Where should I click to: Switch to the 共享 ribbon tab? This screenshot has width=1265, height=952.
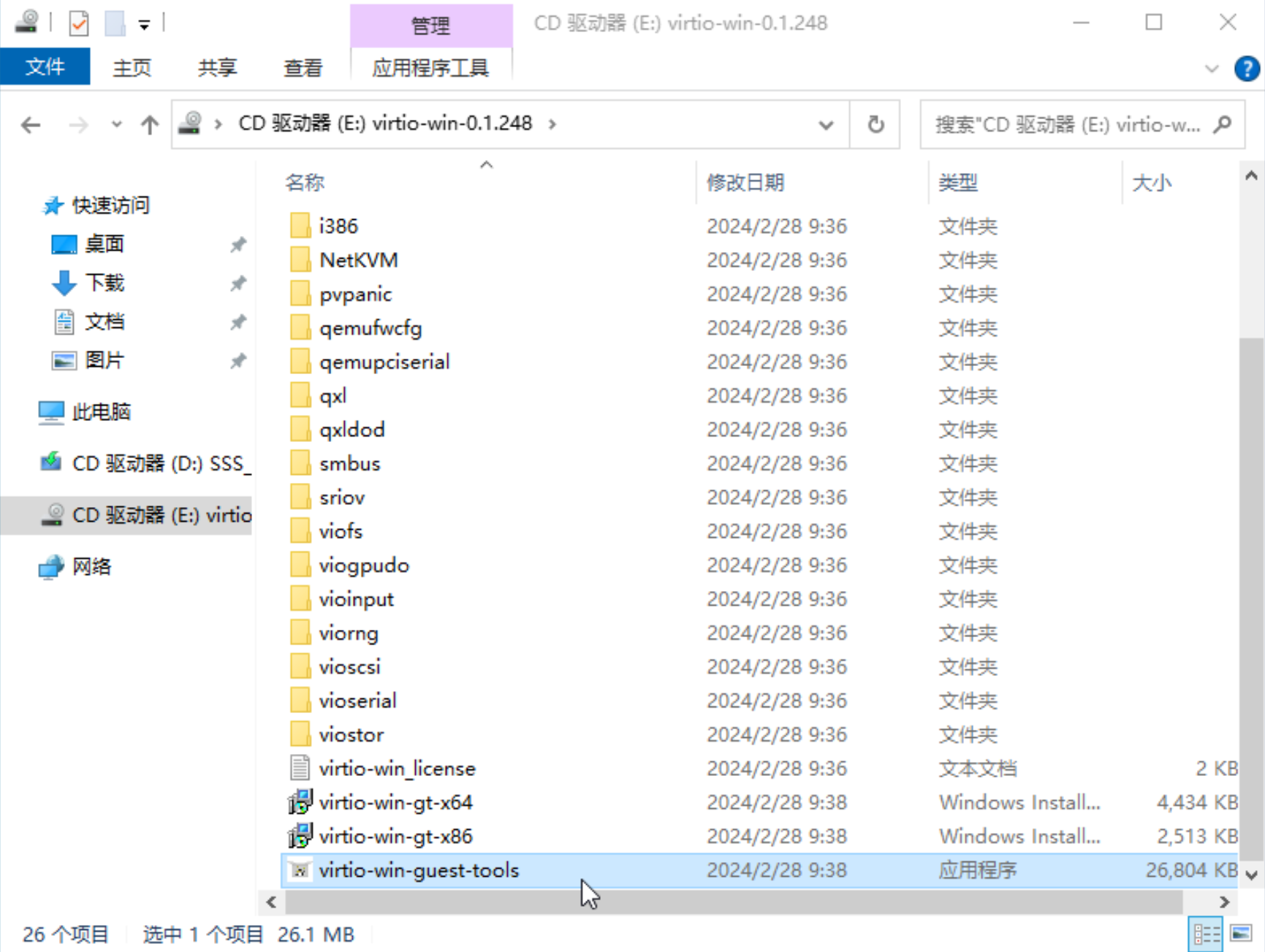click(217, 68)
